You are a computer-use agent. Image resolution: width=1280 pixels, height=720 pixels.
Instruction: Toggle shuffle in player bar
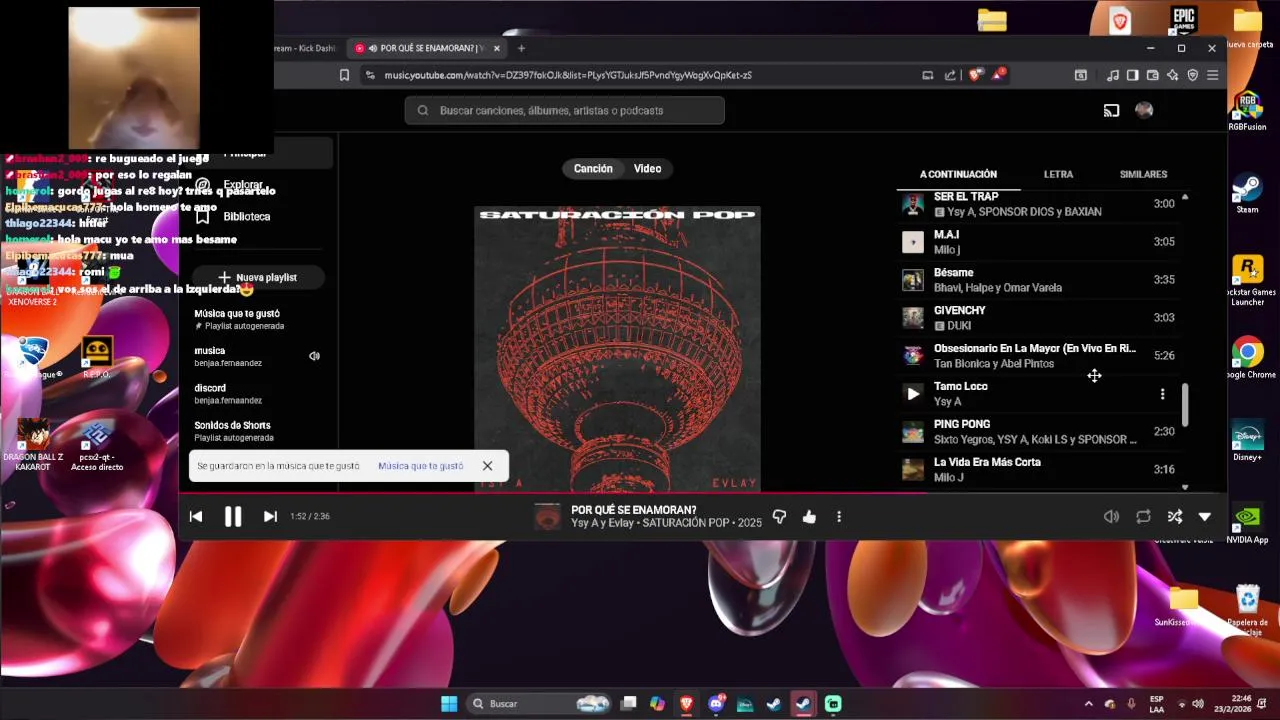pyautogui.click(x=1175, y=516)
